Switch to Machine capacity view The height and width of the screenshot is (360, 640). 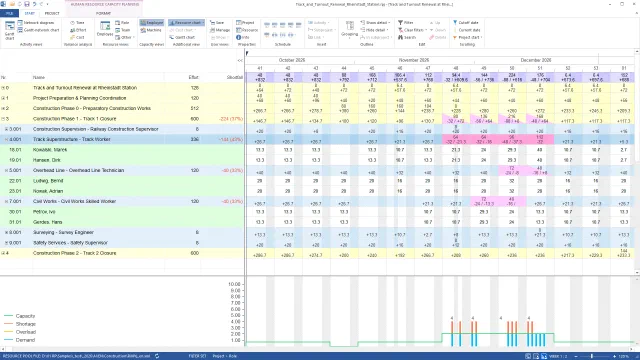coord(151,30)
